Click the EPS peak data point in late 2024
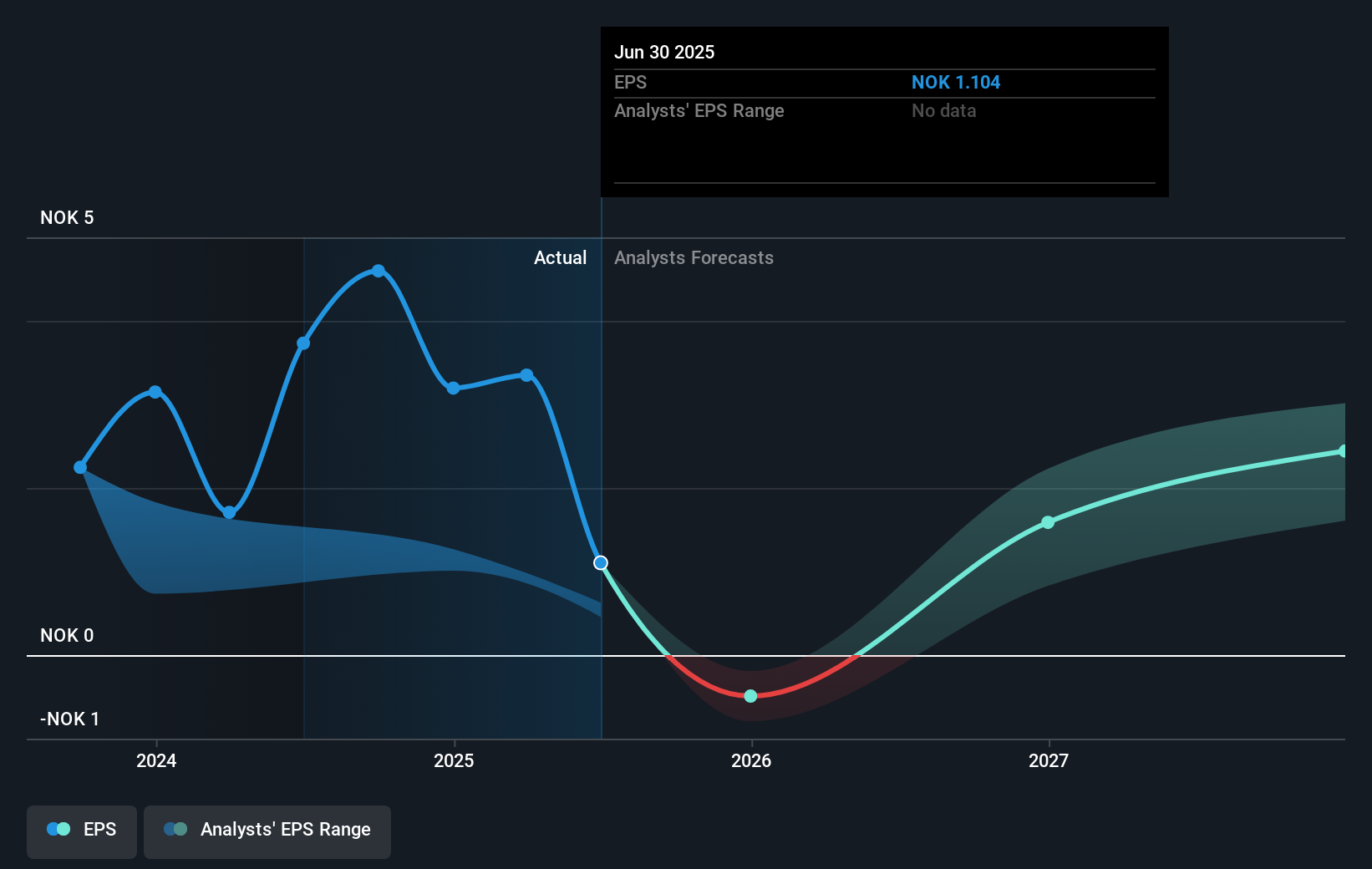Screen dimensions: 1372x869 [379, 271]
